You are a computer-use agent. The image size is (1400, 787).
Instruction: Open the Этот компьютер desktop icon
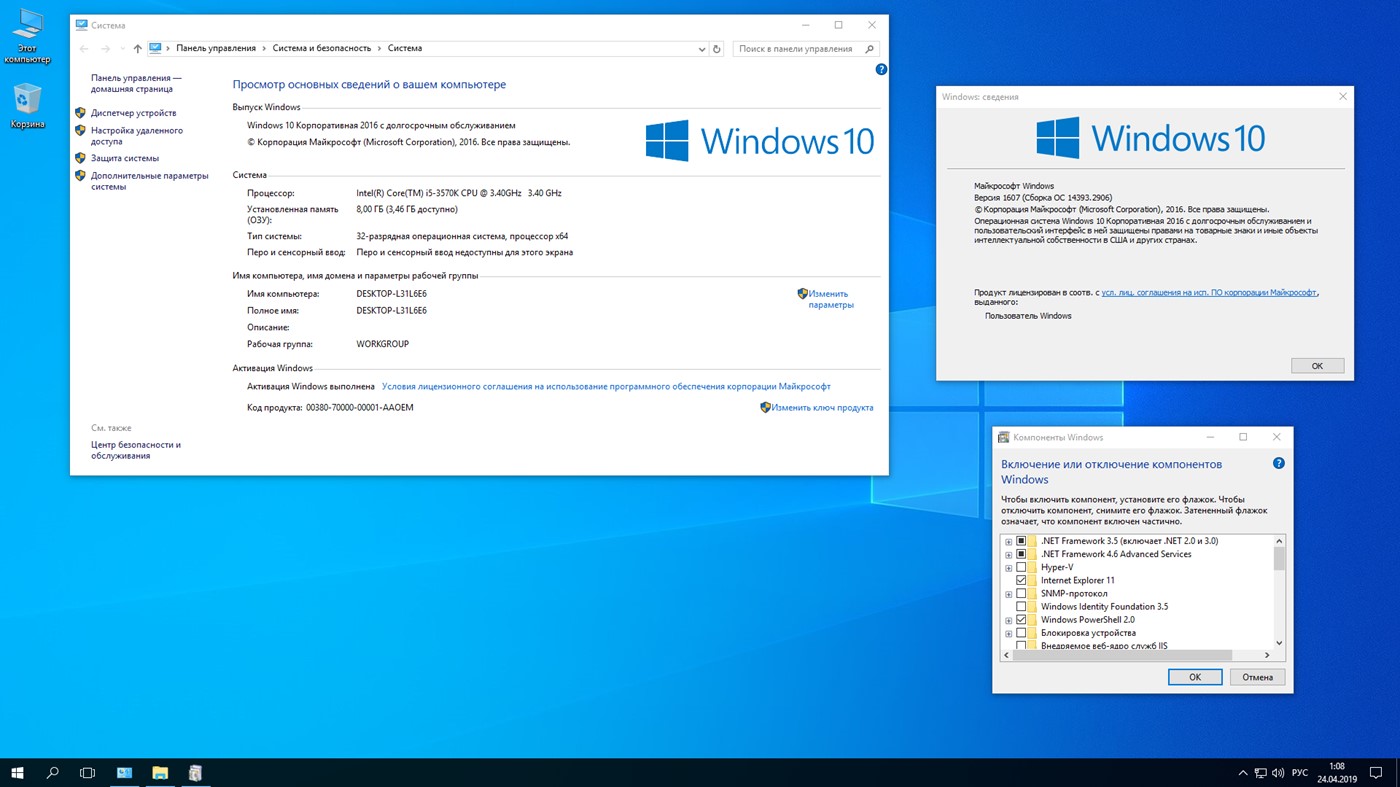27,35
